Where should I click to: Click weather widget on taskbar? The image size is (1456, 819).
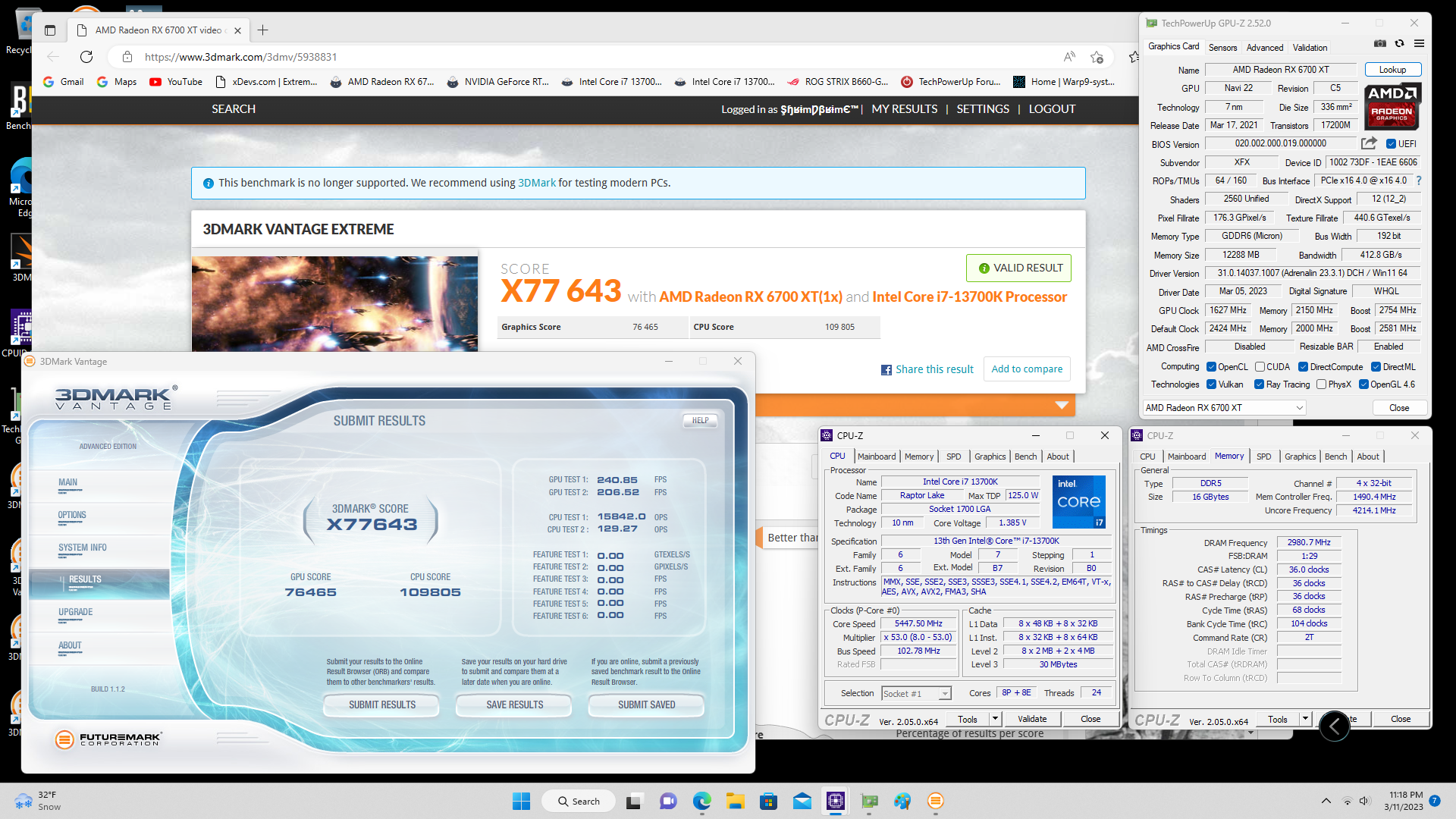[38, 801]
